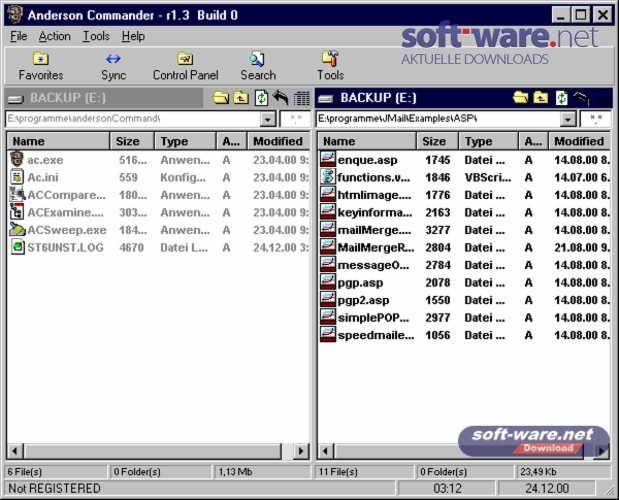The height and width of the screenshot is (500, 619).
Task: Open the File menu
Action: (x=19, y=36)
